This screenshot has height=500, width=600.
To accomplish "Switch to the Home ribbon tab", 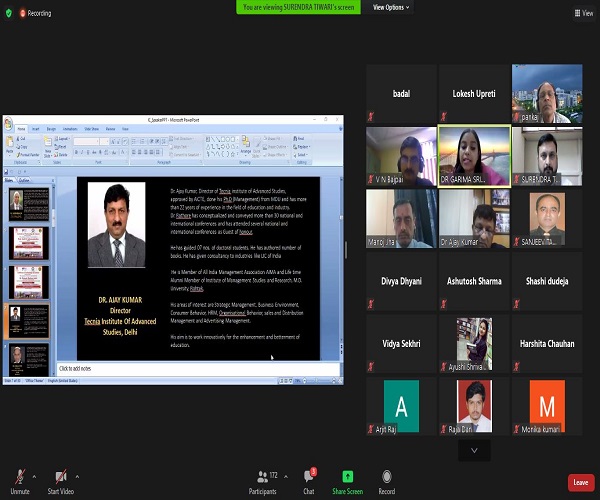I will [x=21, y=129].
